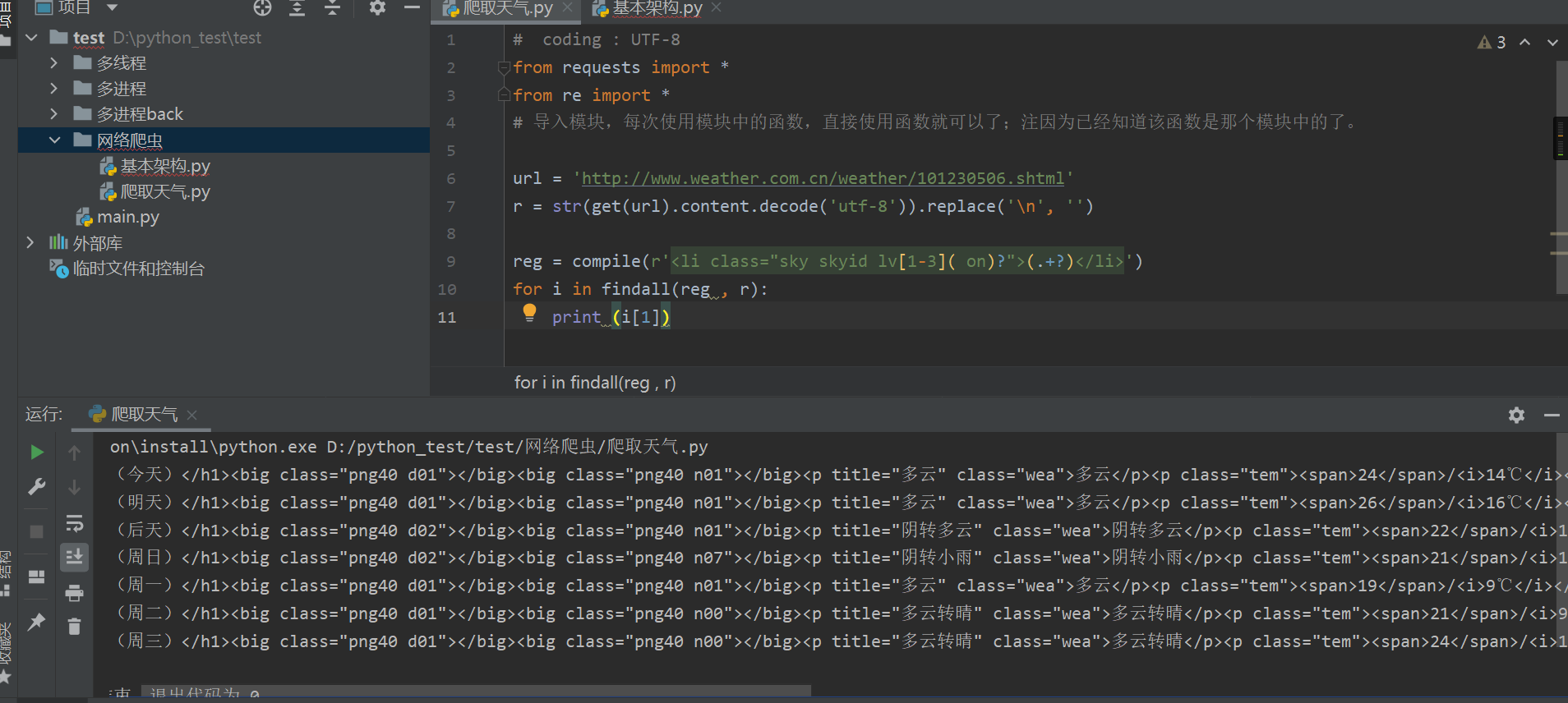Viewport: 1568px width, 703px height.
Task: Go to previous highlighted problem arrow
Action: [x=1524, y=42]
